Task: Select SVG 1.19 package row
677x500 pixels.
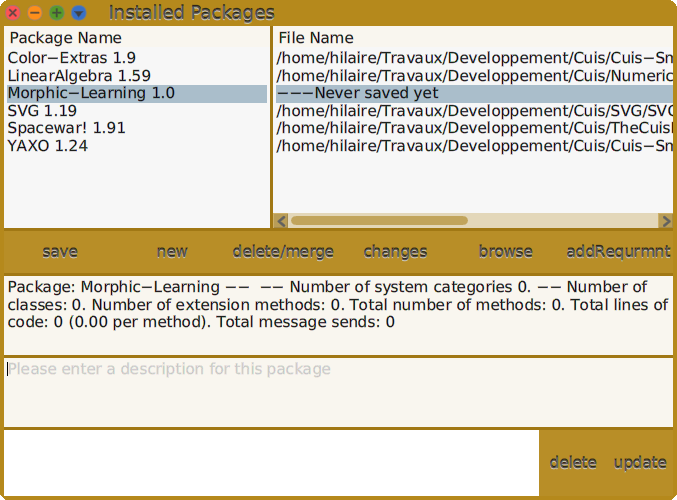Action: pos(137,111)
